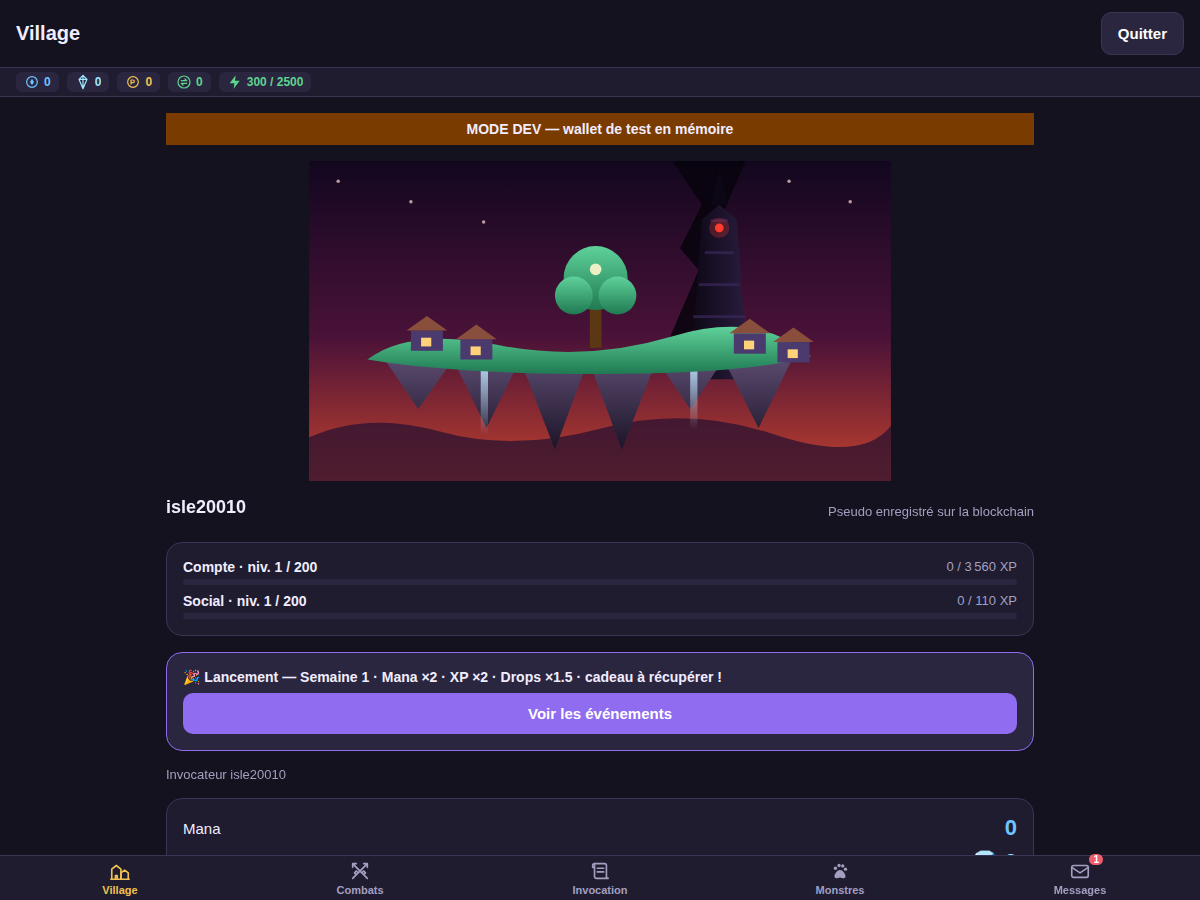Click the crystal gem currency counter
The height and width of the screenshot is (900, 1200).
coord(88,82)
